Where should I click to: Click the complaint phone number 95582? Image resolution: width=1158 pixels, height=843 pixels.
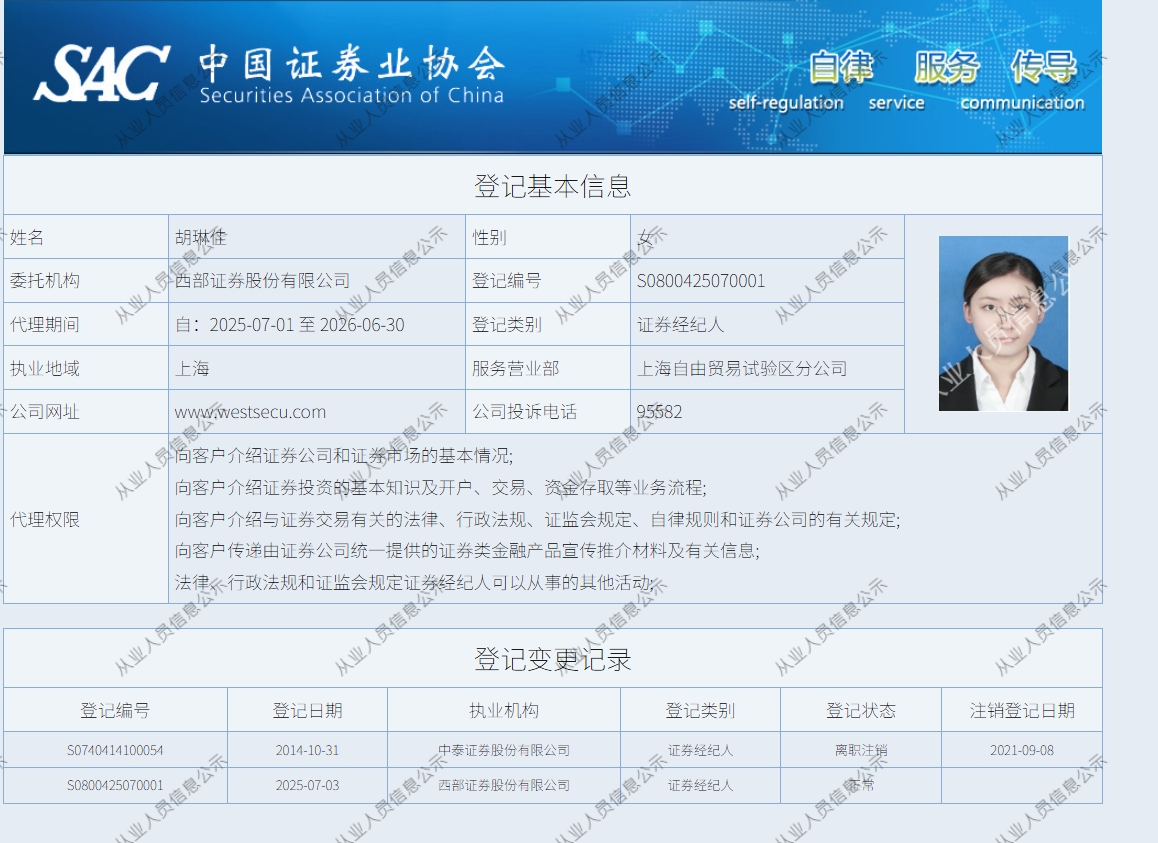pyautogui.click(x=659, y=412)
